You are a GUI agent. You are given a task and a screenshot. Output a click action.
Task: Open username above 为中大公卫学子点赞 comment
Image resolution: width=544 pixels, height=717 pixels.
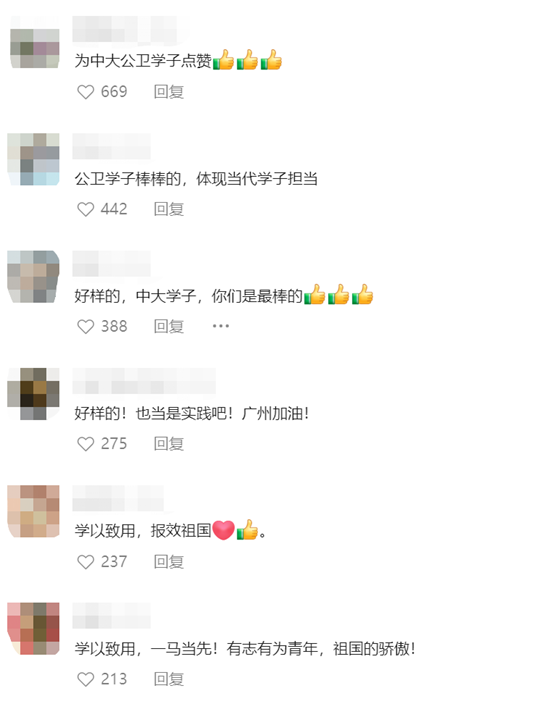pyautogui.click(x=130, y=30)
